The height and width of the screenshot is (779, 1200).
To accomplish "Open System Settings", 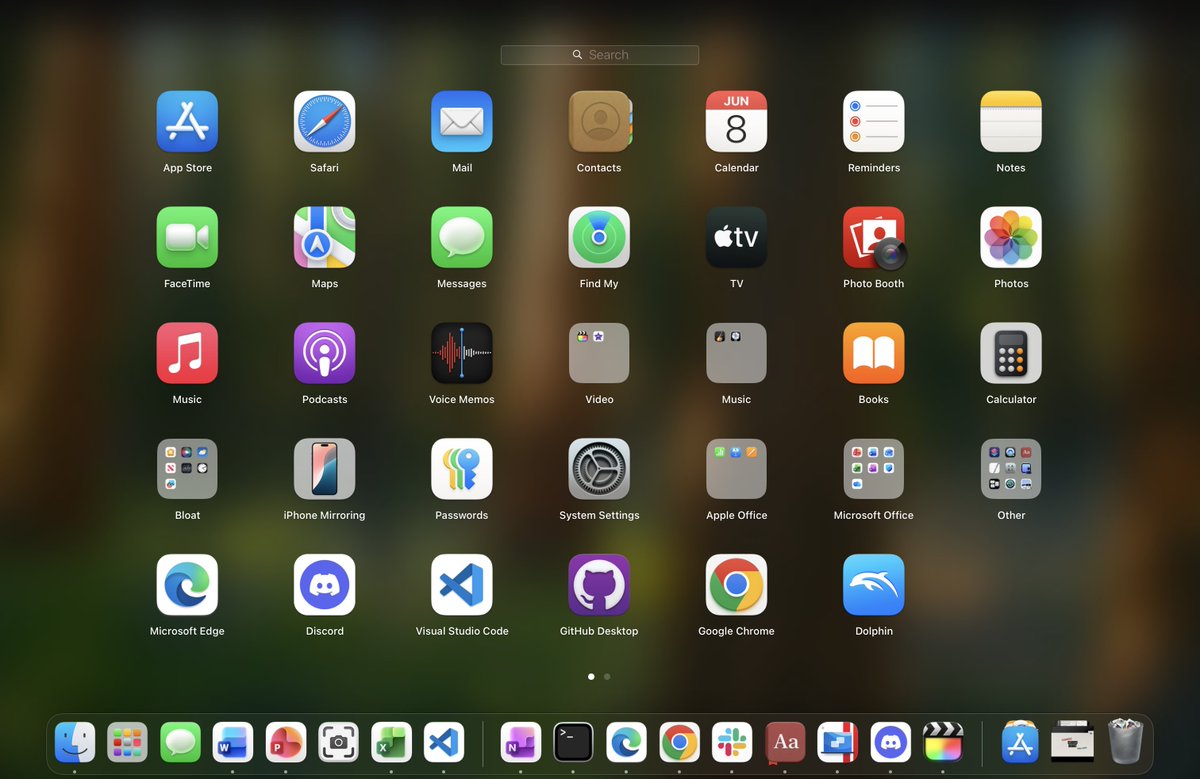I will click(x=599, y=469).
